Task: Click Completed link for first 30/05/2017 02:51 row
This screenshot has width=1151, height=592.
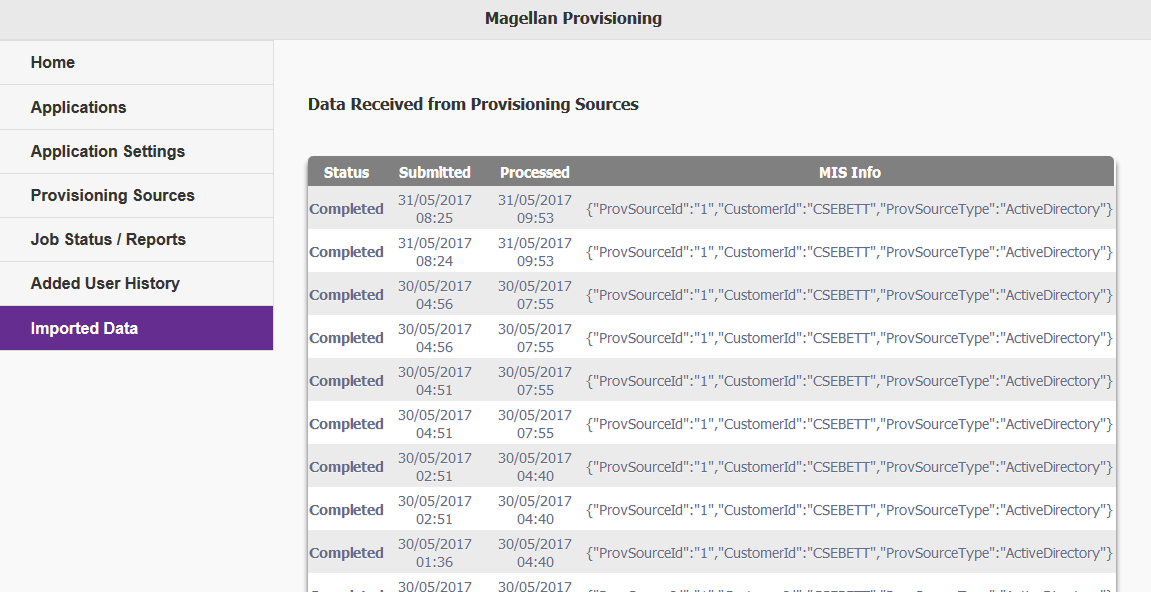Action: point(346,466)
